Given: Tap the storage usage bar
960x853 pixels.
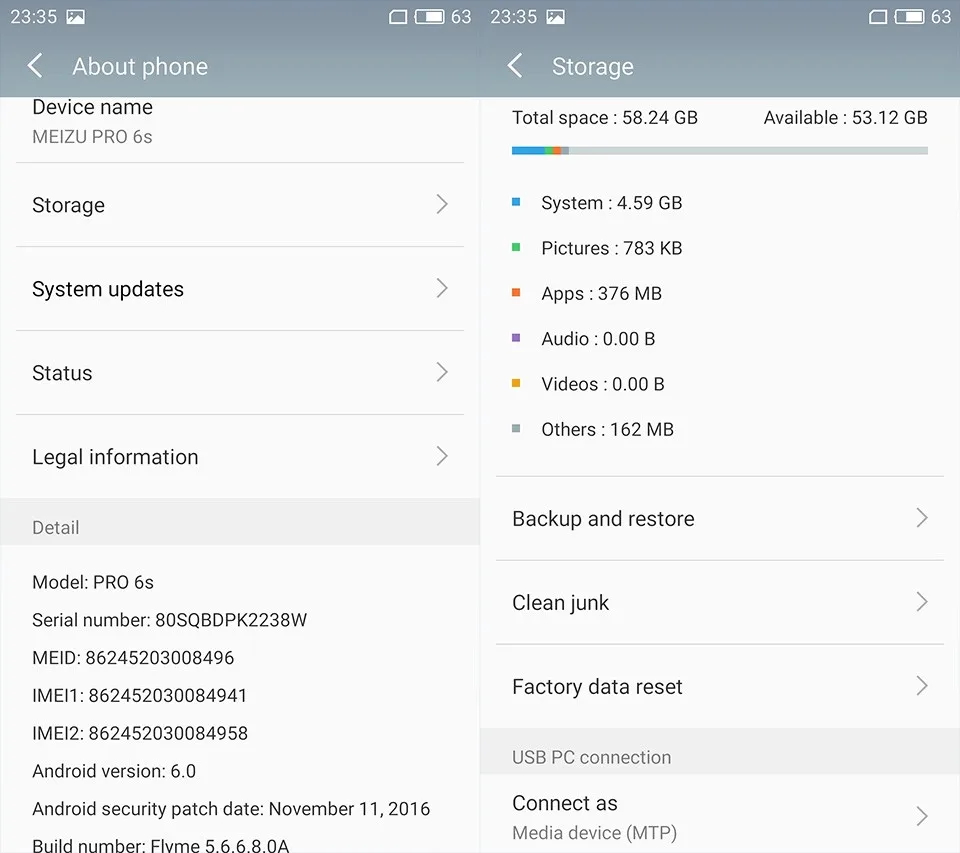Looking at the screenshot, I should click(720, 150).
